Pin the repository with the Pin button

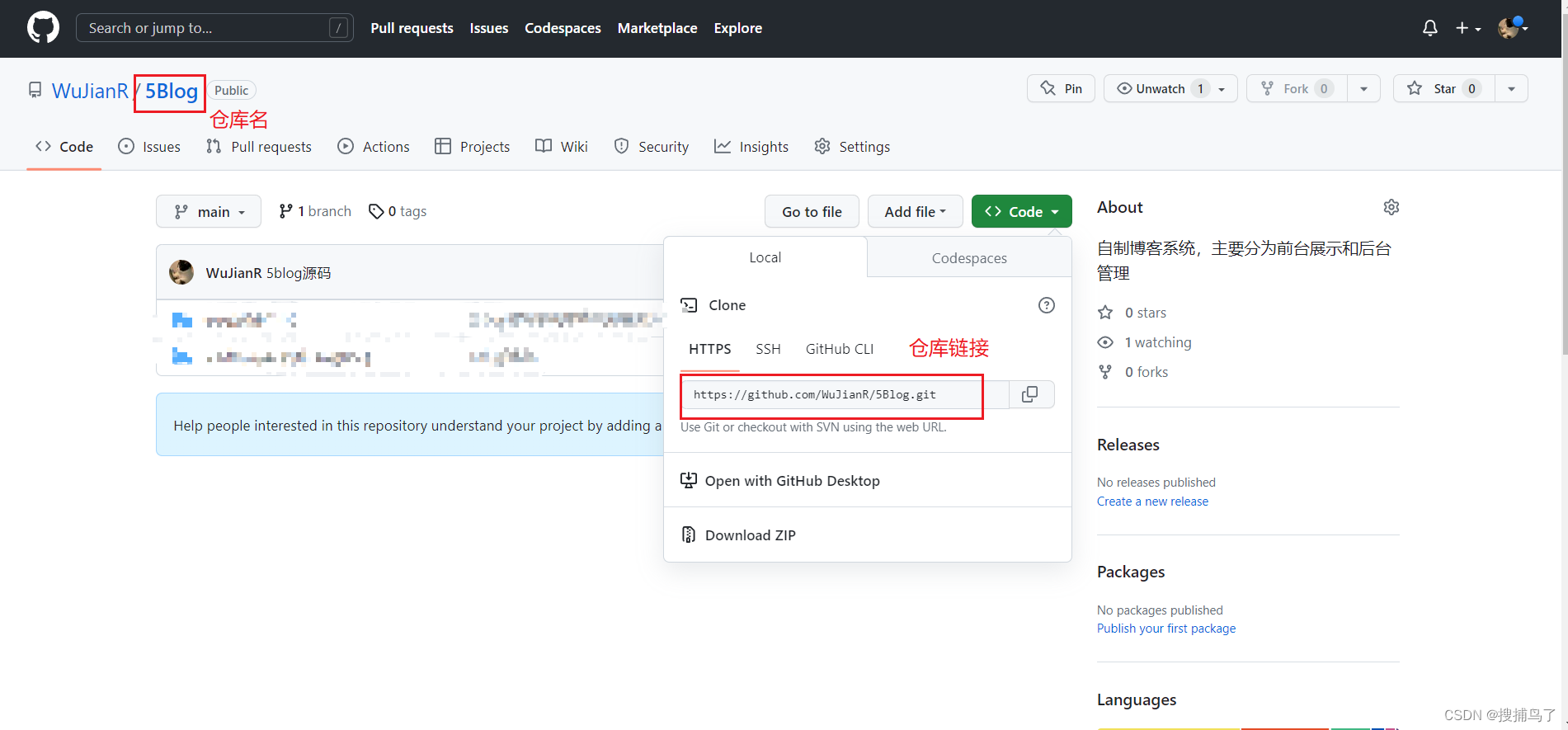1061,88
